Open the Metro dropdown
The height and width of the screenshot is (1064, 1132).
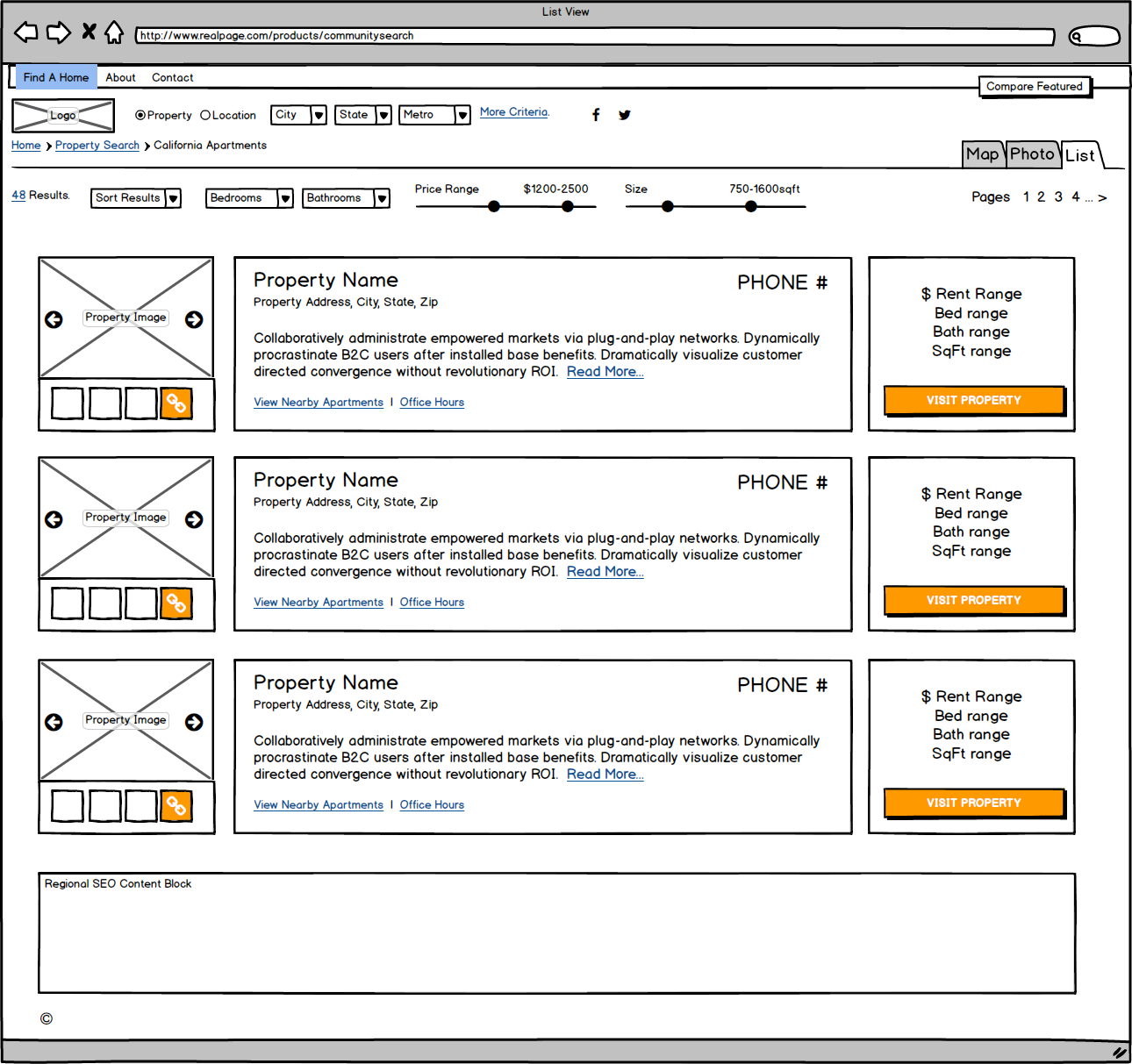point(435,115)
